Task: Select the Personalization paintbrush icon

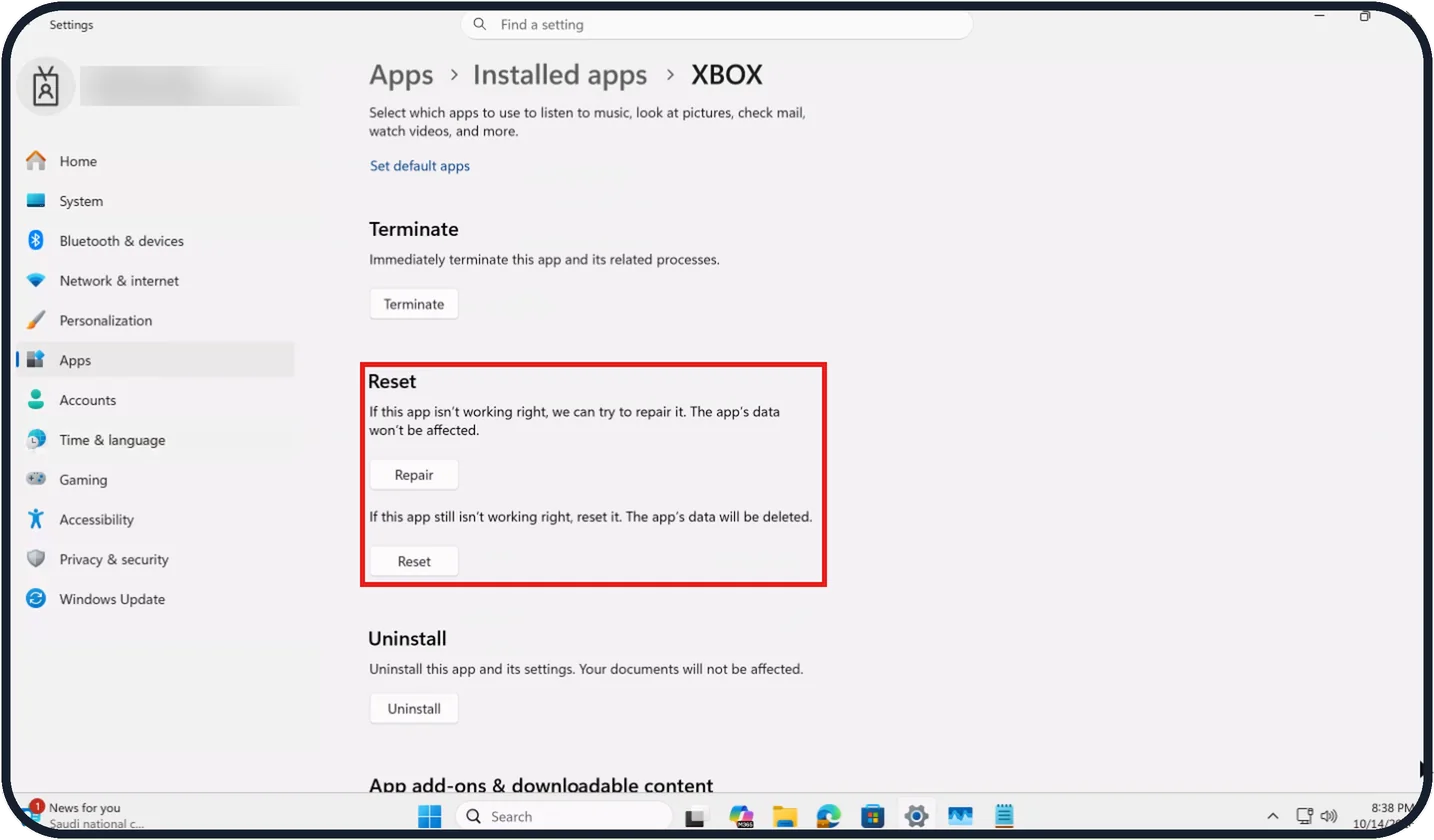Action: 36,321
